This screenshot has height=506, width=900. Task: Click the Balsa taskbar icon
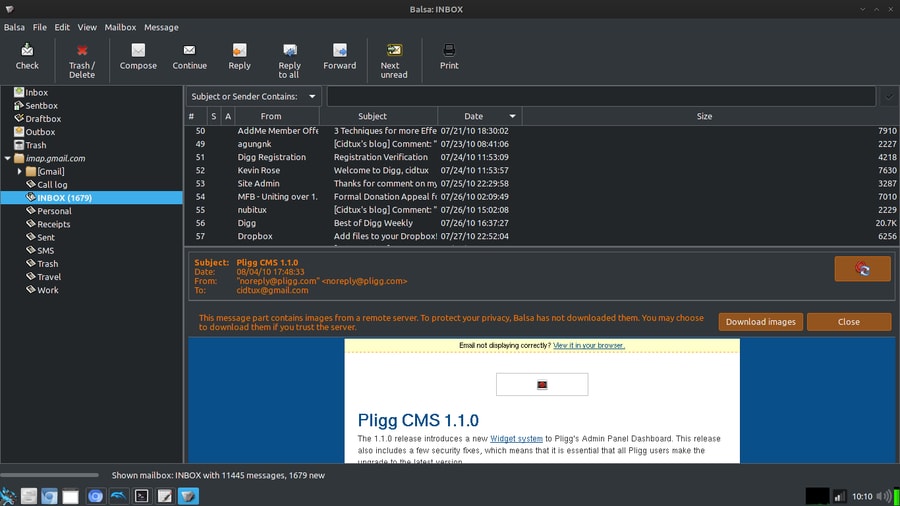tap(188, 496)
